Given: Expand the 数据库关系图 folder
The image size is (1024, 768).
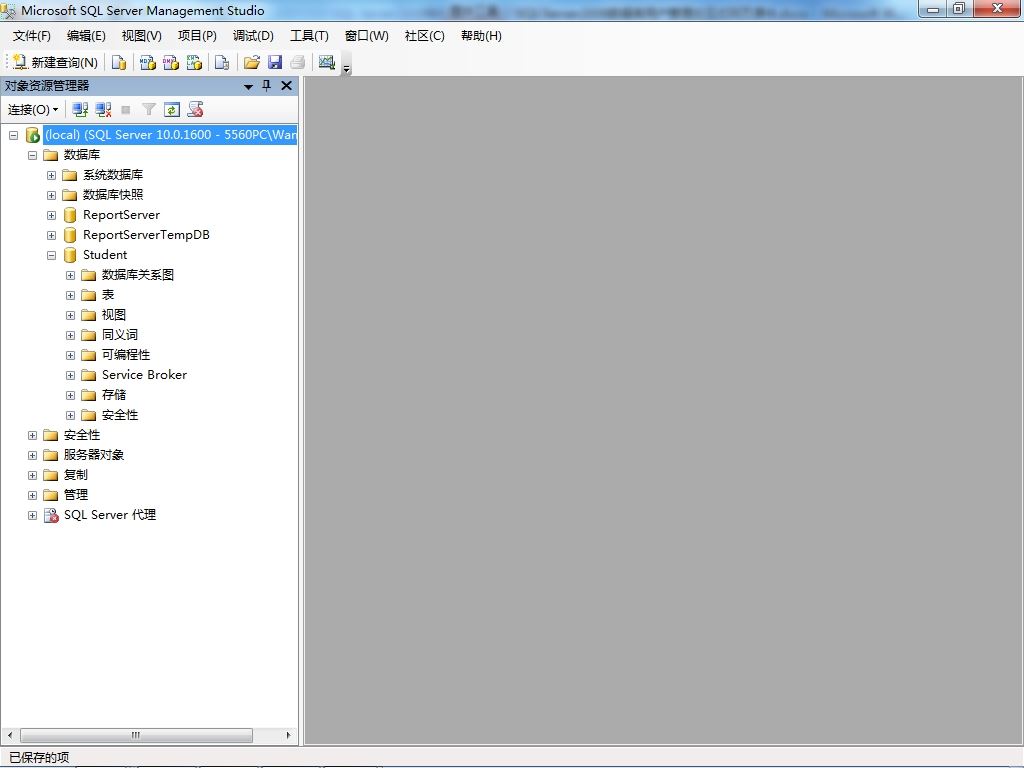Looking at the screenshot, I should point(70,276).
